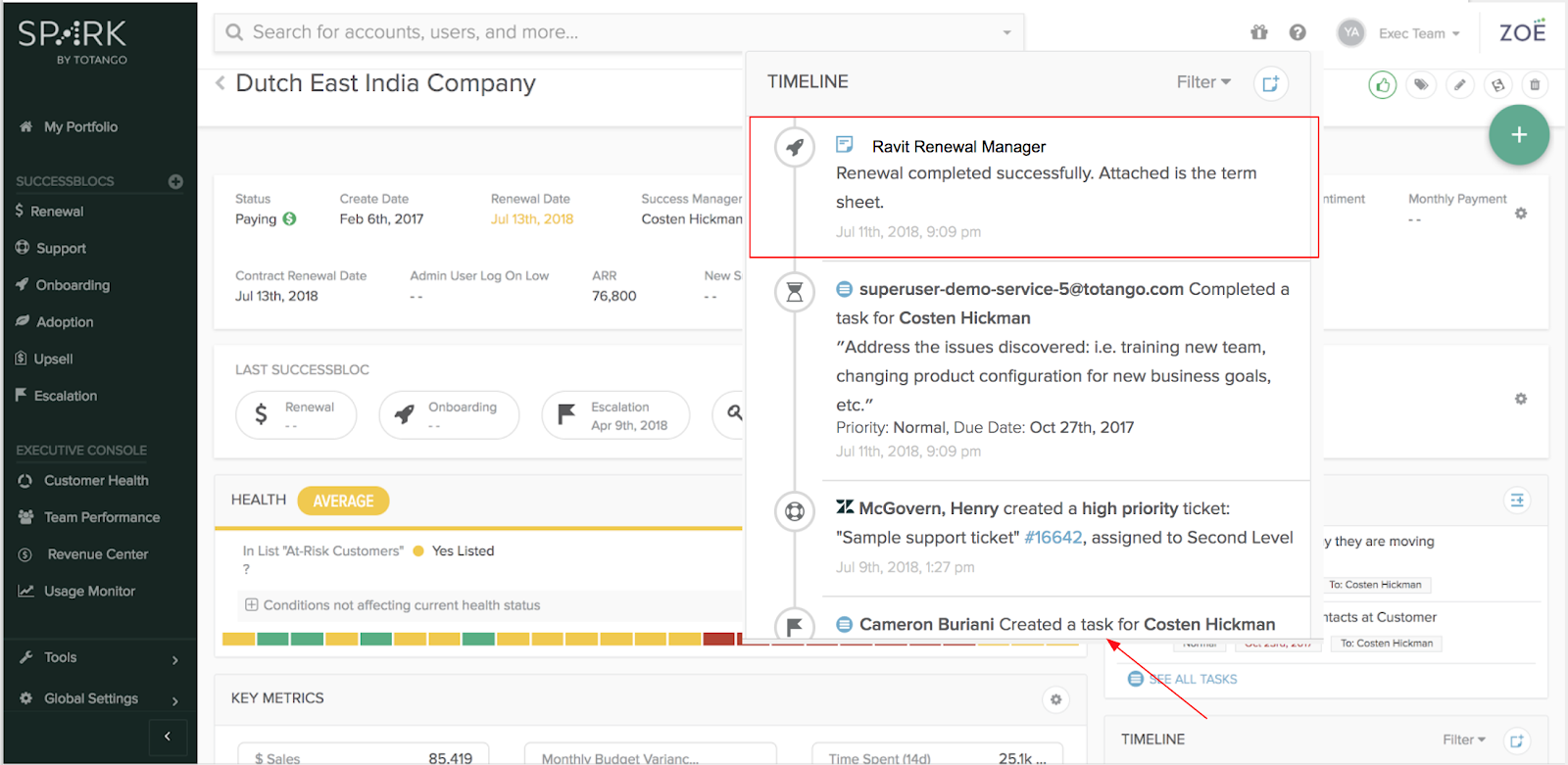Click the AVERAGE health badge
The height and width of the screenshot is (765, 1568).
pyautogui.click(x=343, y=502)
